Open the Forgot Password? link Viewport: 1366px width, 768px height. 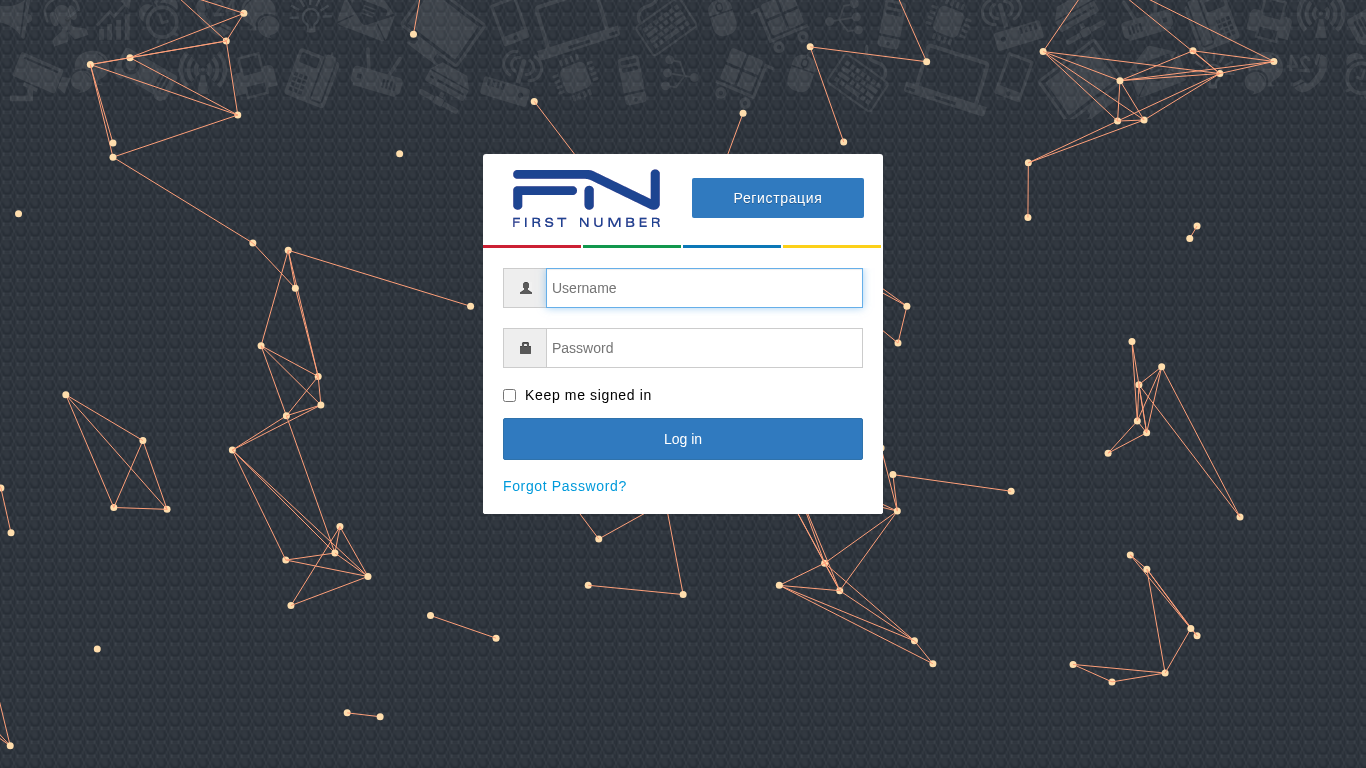point(565,486)
